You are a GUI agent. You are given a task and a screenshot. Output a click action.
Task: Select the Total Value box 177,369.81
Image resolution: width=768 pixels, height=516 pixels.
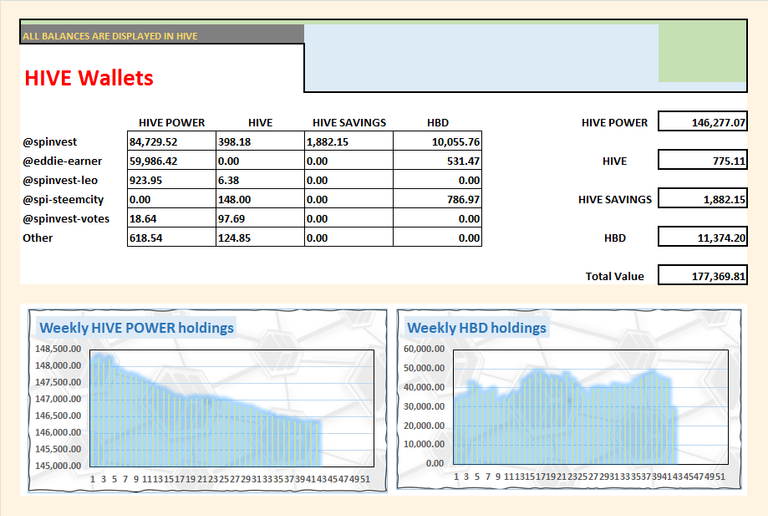point(702,275)
